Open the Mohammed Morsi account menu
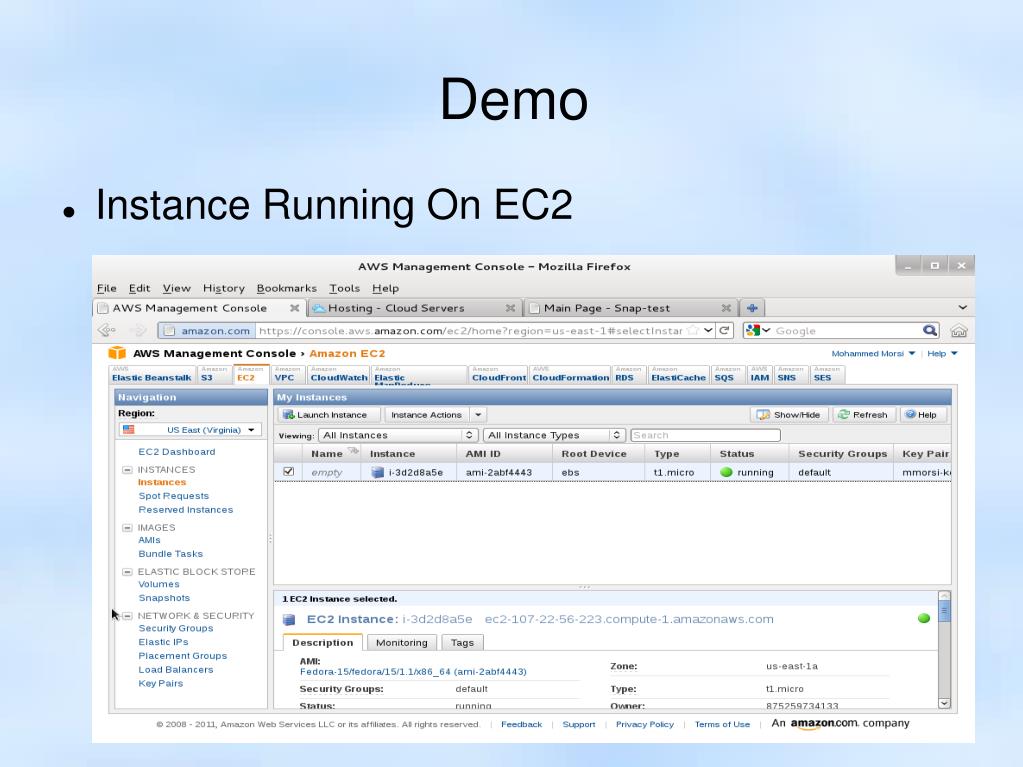The image size is (1023, 767). 873,353
